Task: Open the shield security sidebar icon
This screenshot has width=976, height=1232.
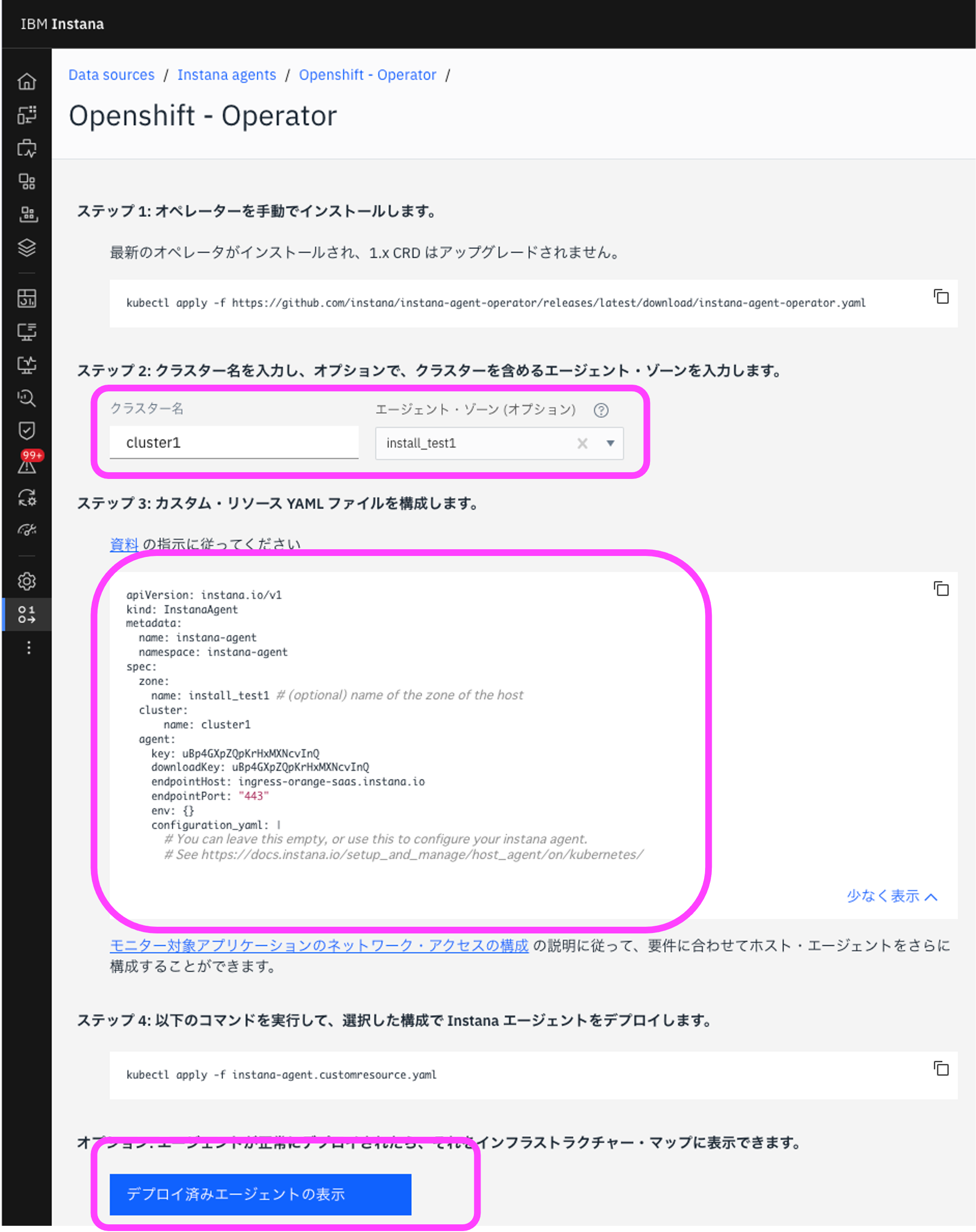Action: point(27,430)
